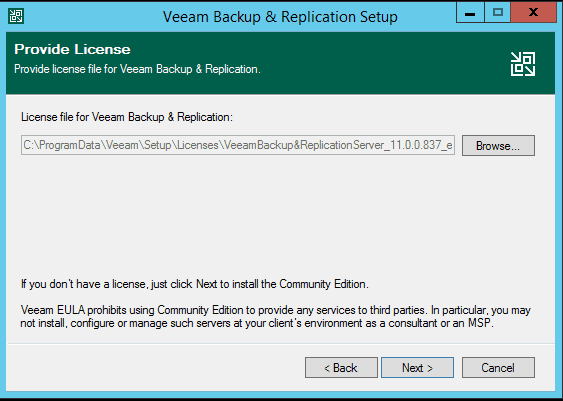This screenshot has height=401, width=563.
Task: Open the Browse dialog for license file
Action: 498,145
